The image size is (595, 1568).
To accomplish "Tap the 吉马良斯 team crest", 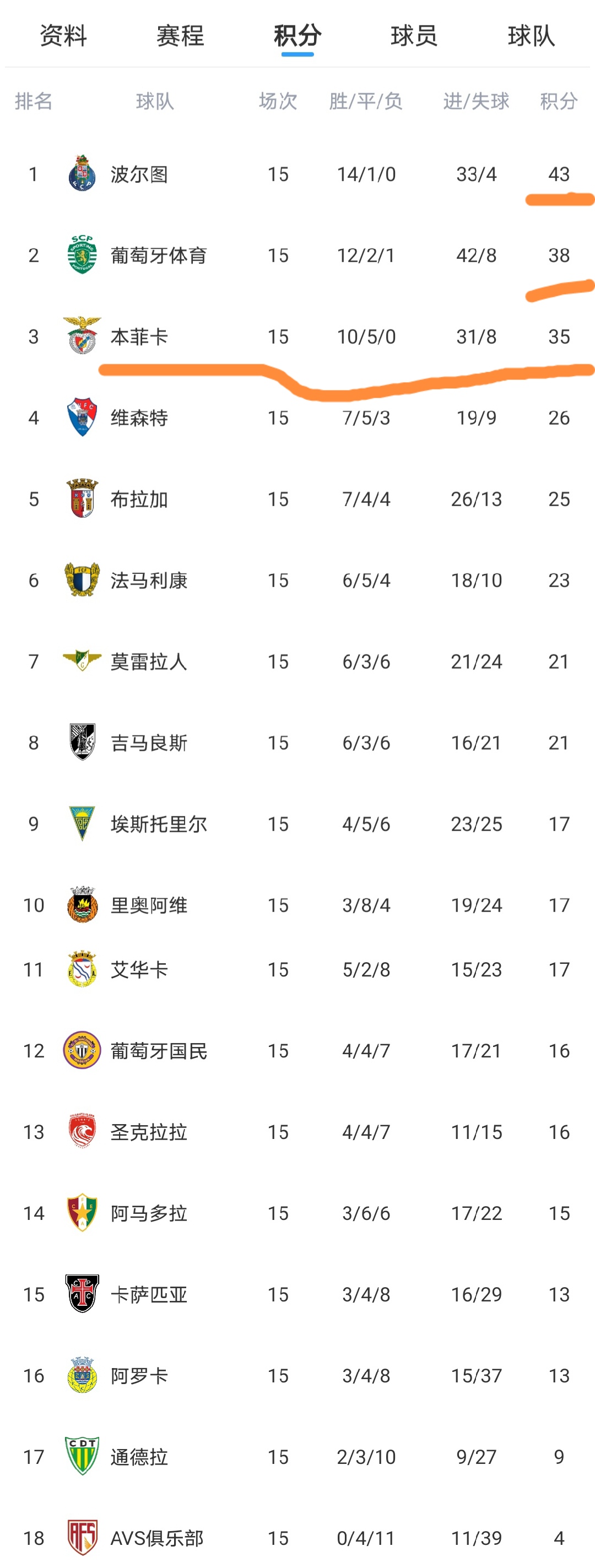I will pyautogui.click(x=82, y=742).
